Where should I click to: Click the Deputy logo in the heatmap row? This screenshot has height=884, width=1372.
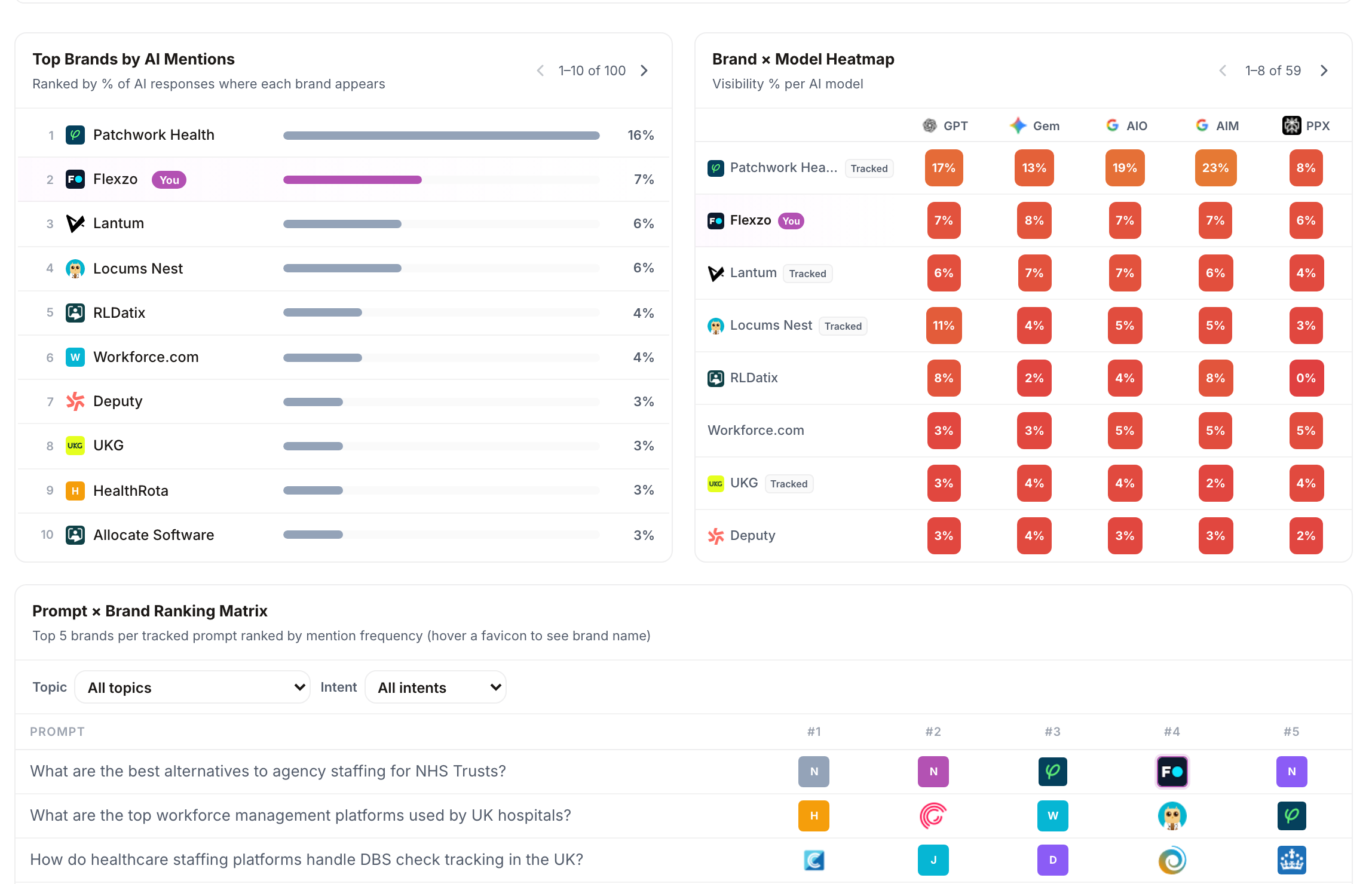pos(715,536)
